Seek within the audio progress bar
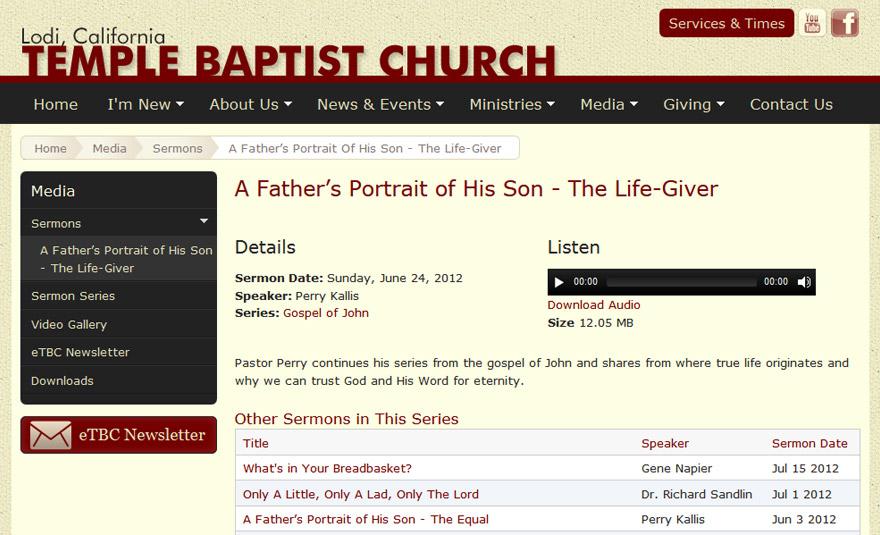Screen dimensions: 880x535 click(681, 282)
